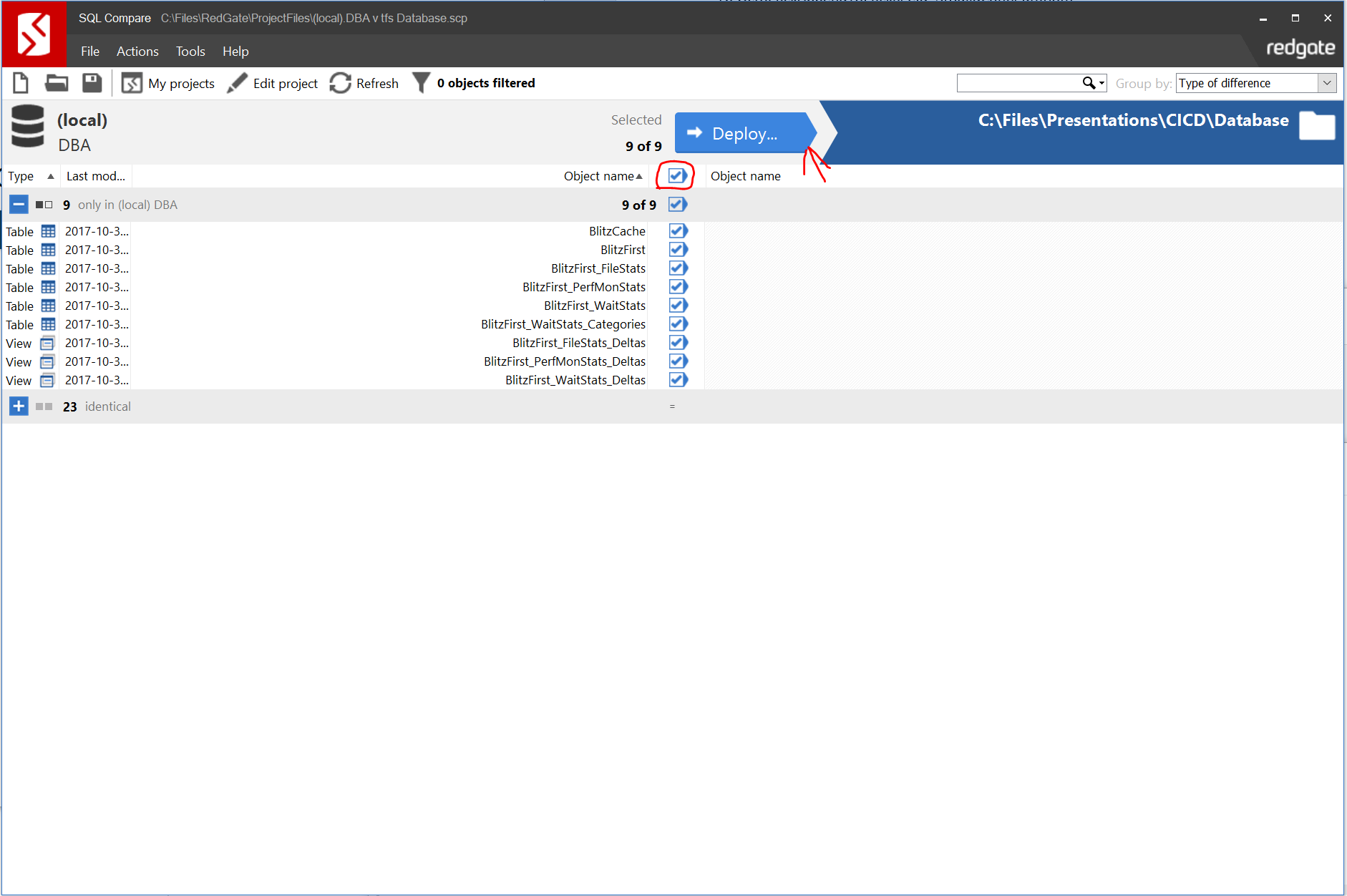The width and height of the screenshot is (1347, 896).
Task: Click the BlitzFirst_WaitStats_Categories table icon
Action: click(x=48, y=324)
